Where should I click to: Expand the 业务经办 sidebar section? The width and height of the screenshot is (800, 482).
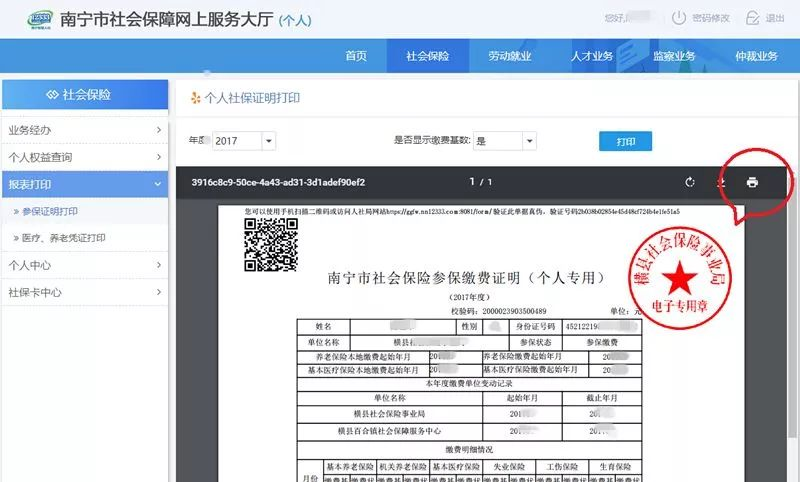click(83, 130)
